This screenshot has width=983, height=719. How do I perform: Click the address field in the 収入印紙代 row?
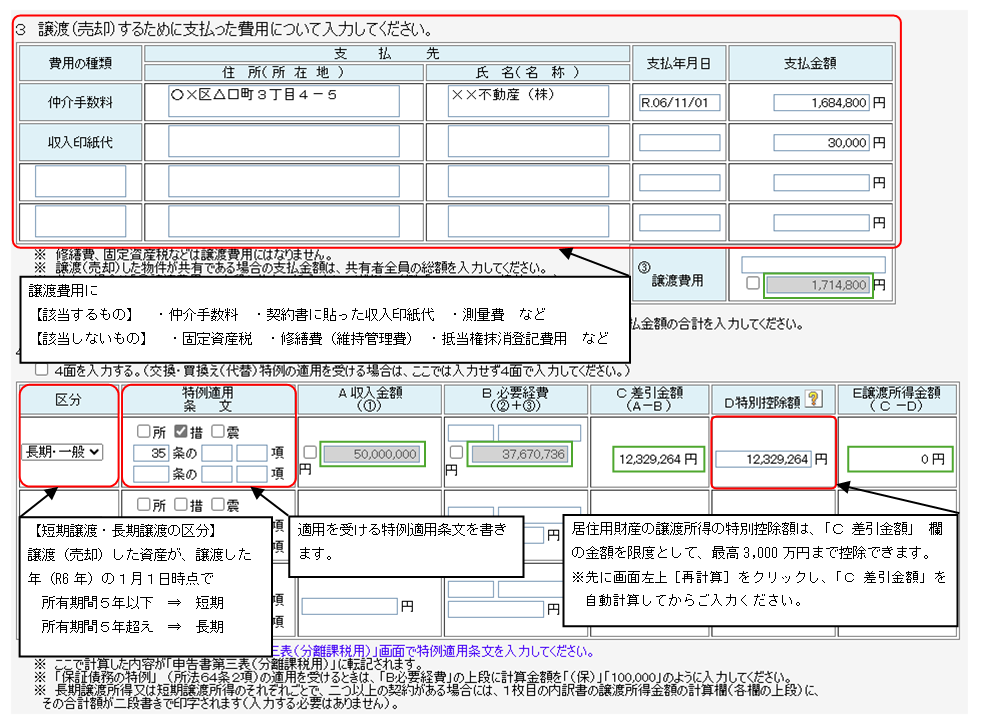click(283, 141)
